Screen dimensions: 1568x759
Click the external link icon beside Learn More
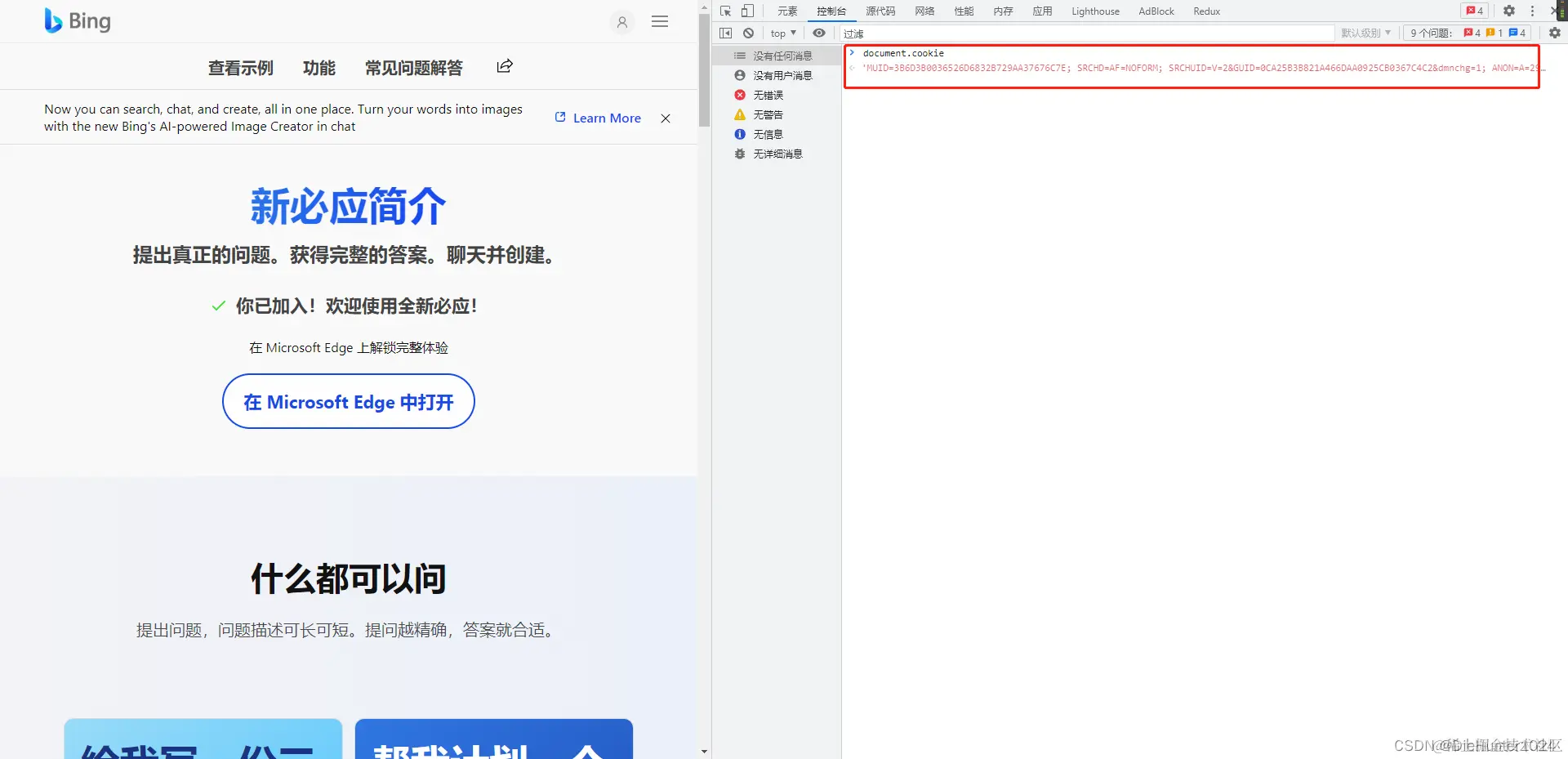pos(560,117)
